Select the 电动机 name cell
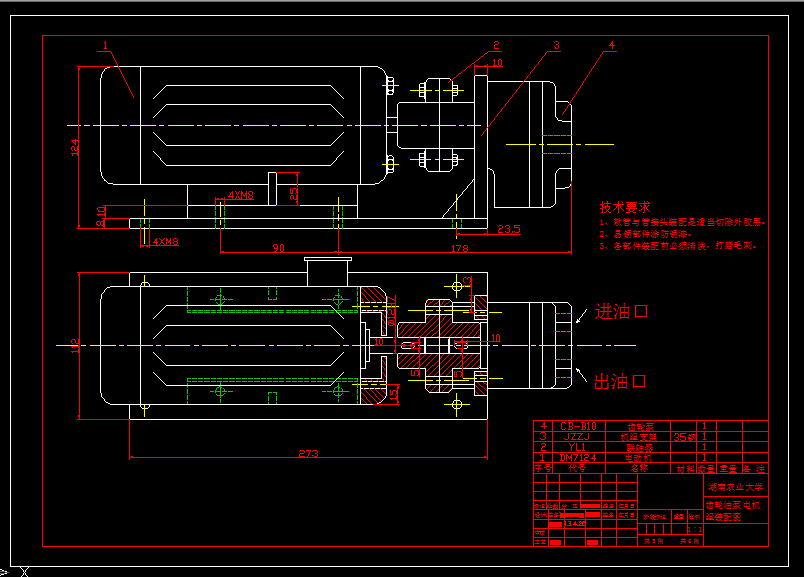The height and width of the screenshot is (577, 804). point(638,457)
